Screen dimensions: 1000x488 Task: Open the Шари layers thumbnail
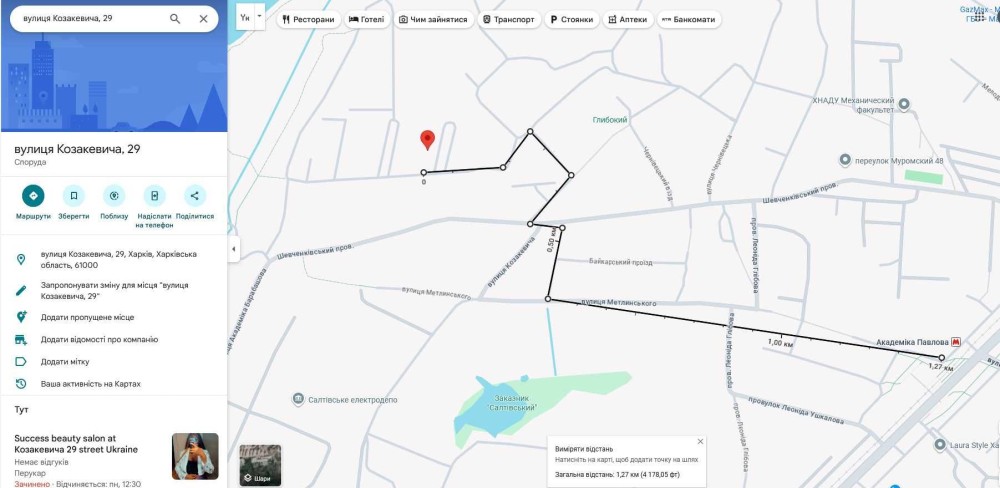260,465
